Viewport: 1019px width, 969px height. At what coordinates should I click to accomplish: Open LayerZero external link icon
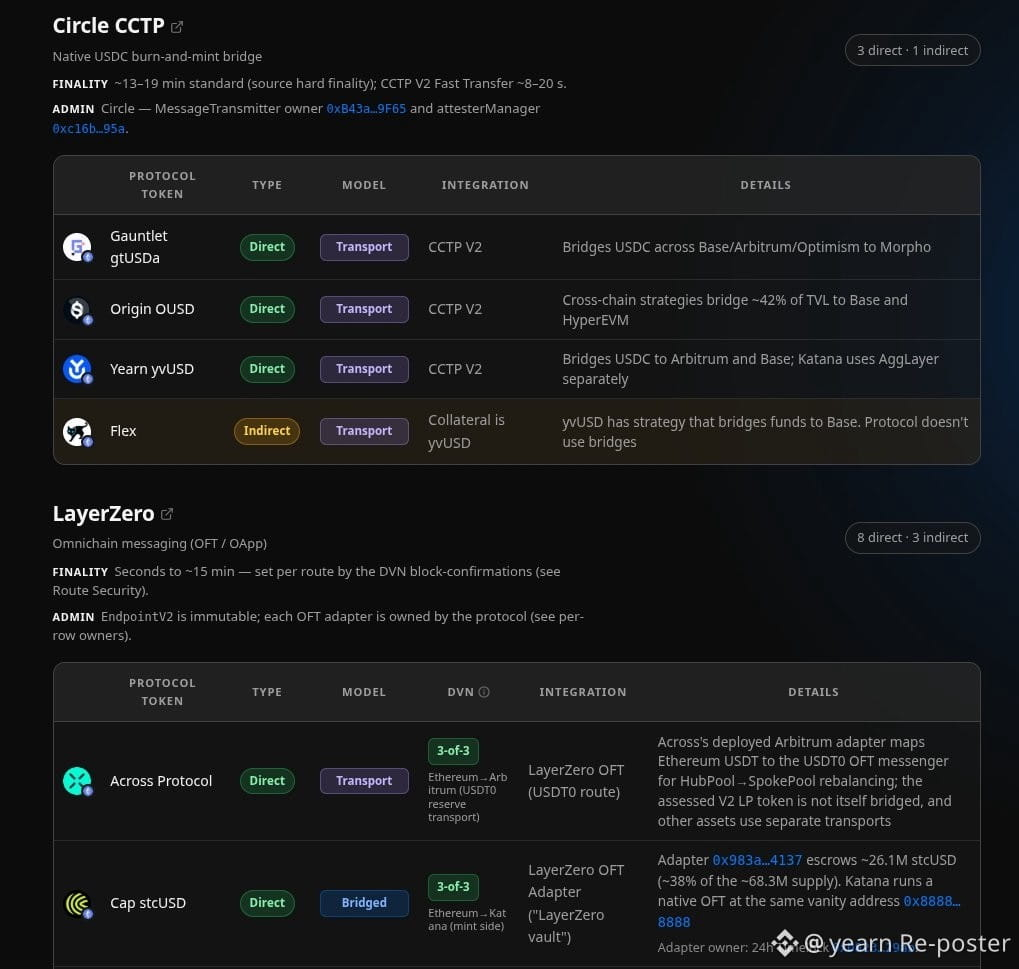(x=167, y=514)
